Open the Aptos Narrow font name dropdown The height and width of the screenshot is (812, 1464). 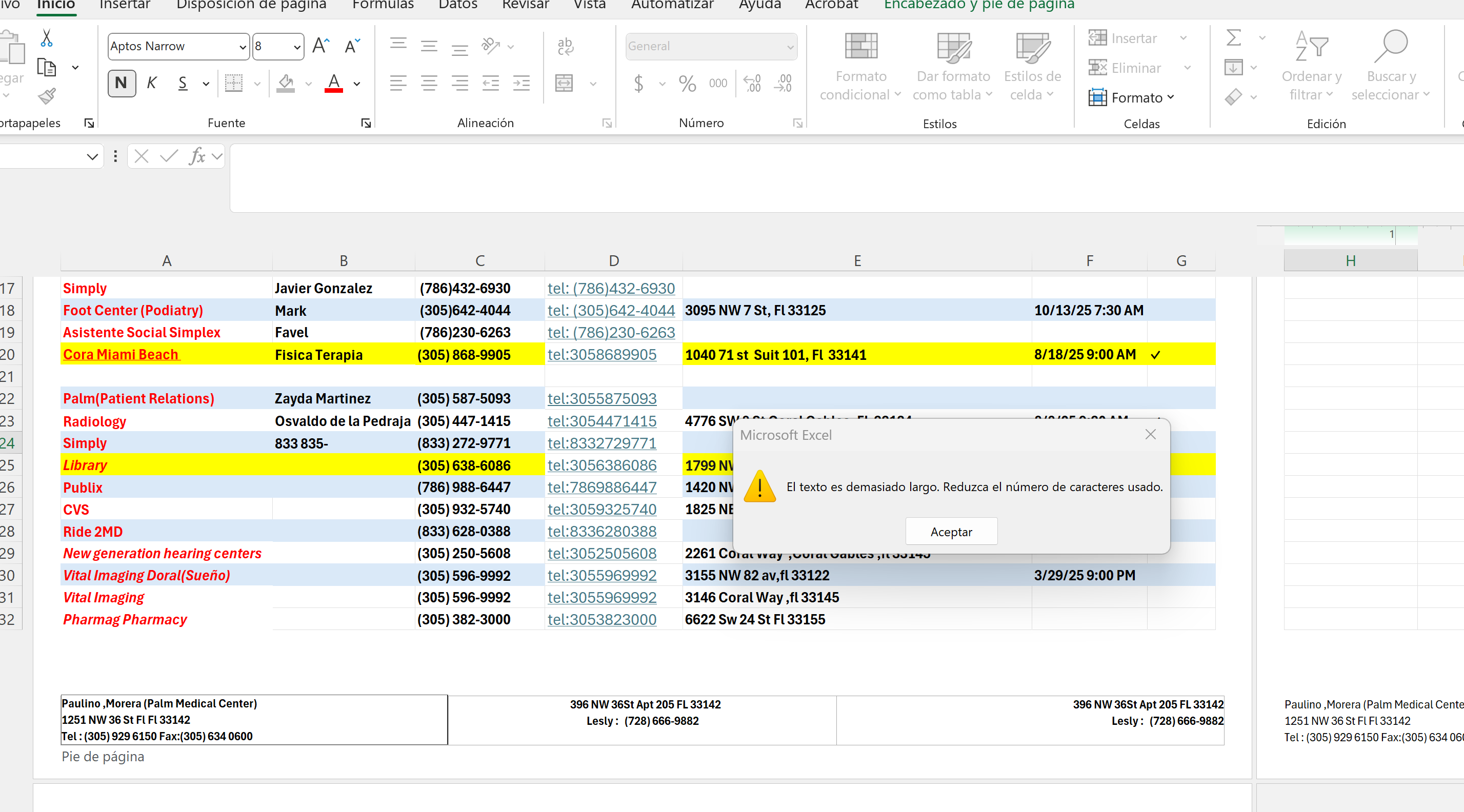(x=243, y=47)
